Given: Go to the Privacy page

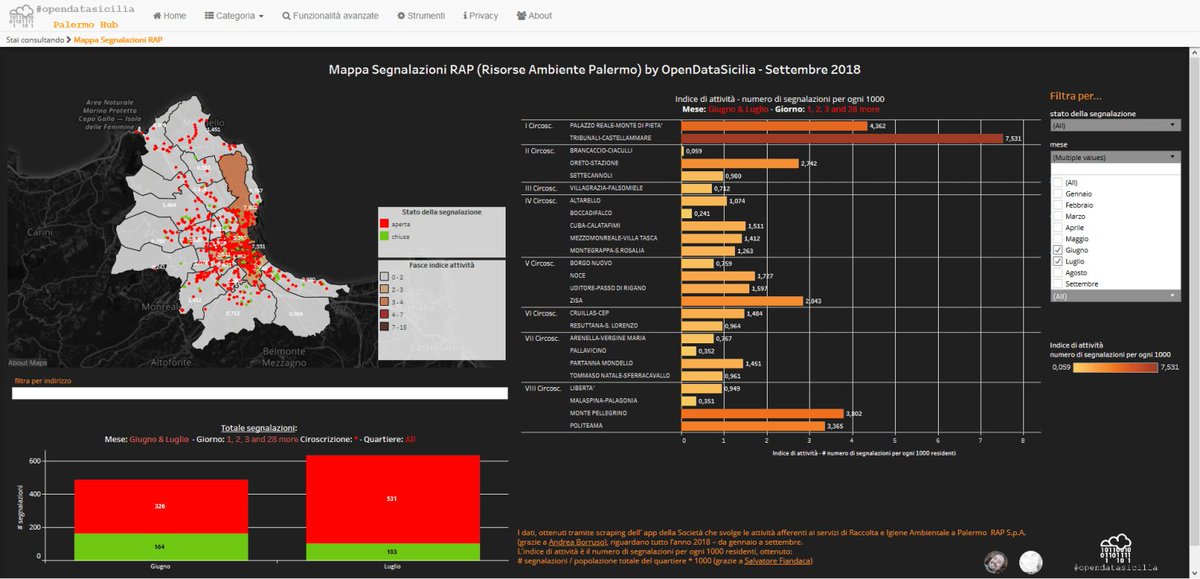Looking at the screenshot, I should [x=481, y=16].
